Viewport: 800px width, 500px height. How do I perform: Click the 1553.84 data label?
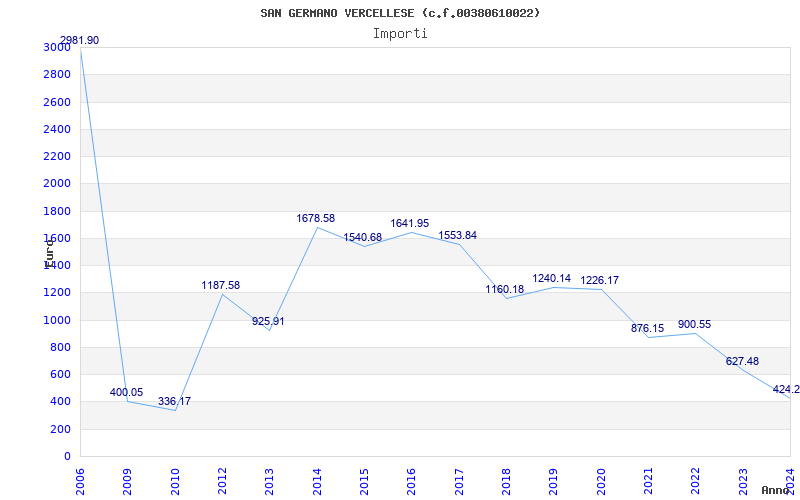pyautogui.click(x=458, y=235)
